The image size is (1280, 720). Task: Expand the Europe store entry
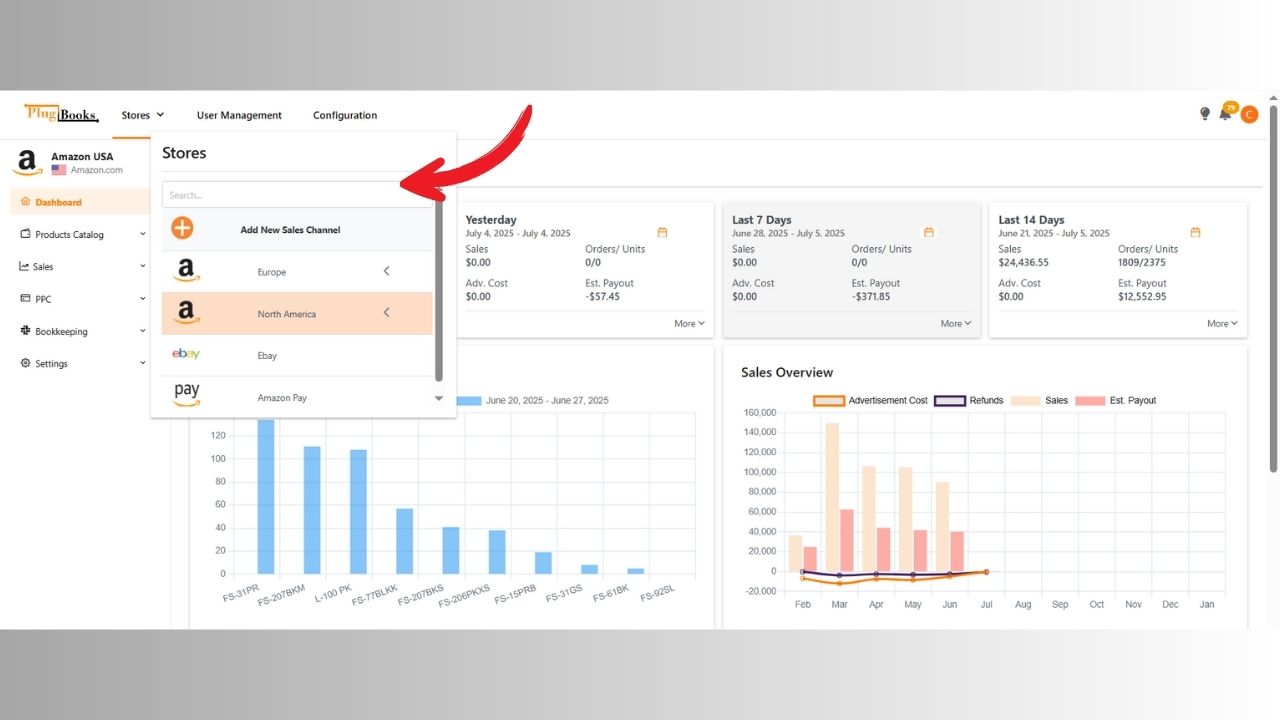click(387, 270)
